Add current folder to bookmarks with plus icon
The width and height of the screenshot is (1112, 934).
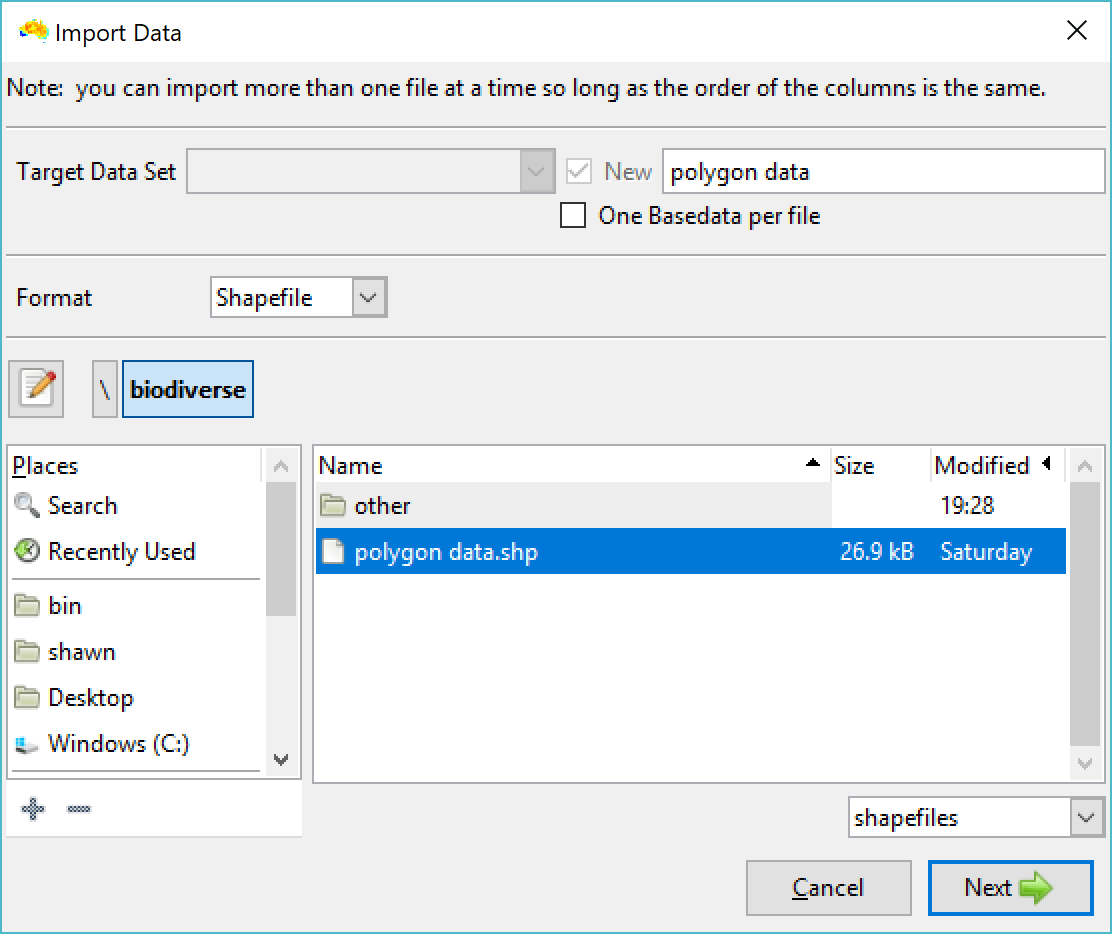coord(32,809)
